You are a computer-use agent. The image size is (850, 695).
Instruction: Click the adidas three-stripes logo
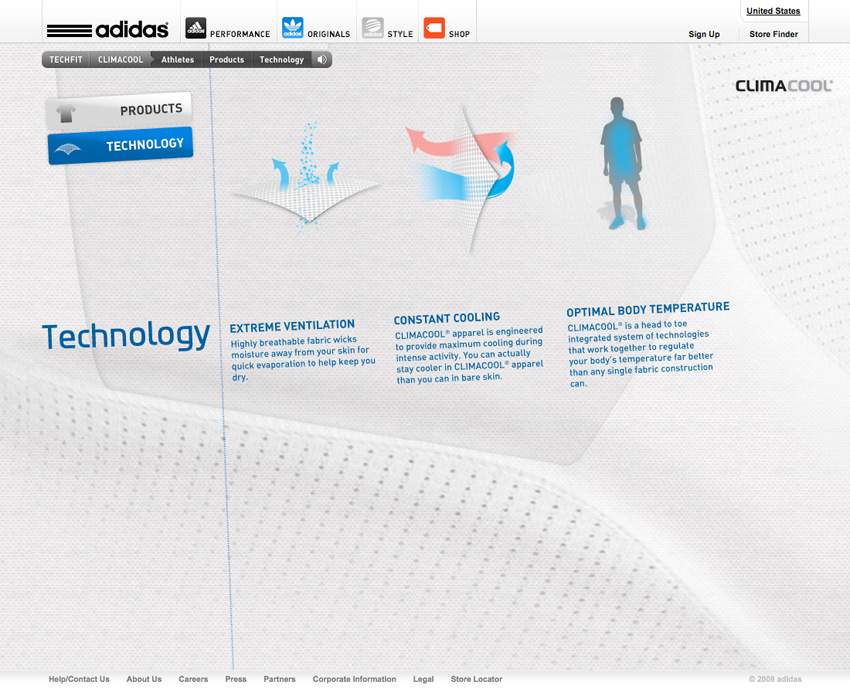[x=107, y=29]
